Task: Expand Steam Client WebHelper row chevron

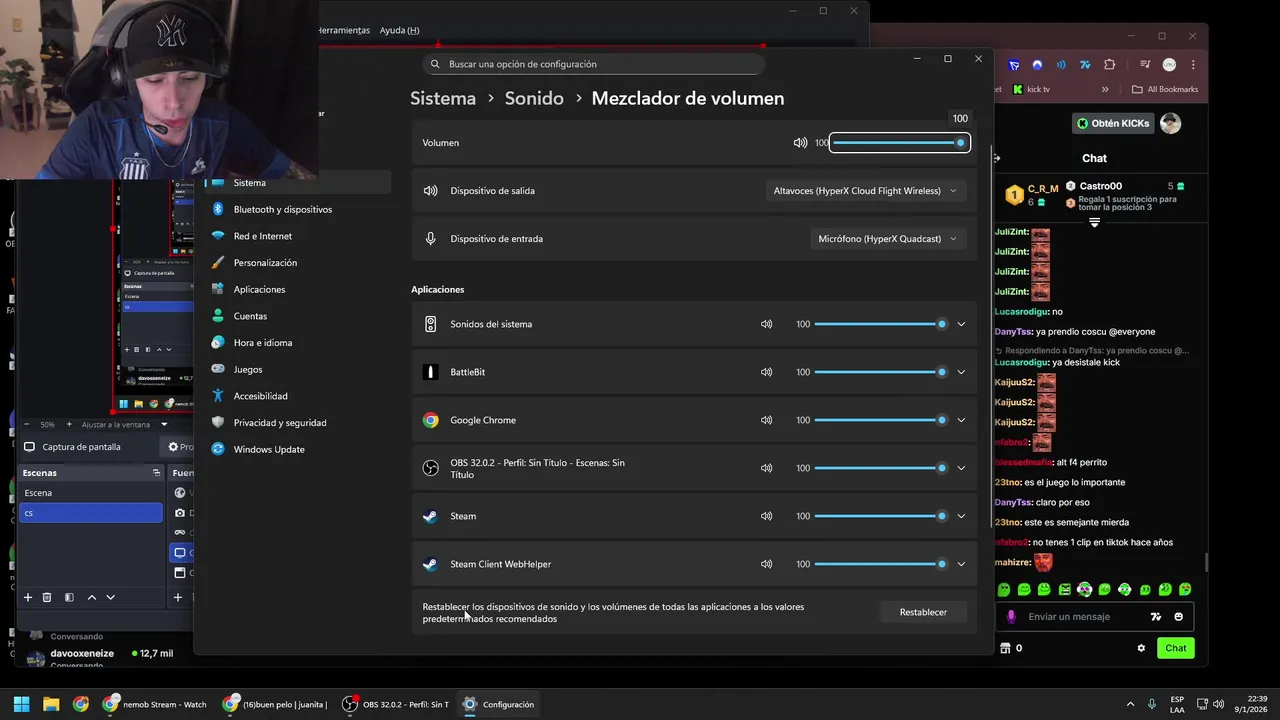Action: pos(961,564)
